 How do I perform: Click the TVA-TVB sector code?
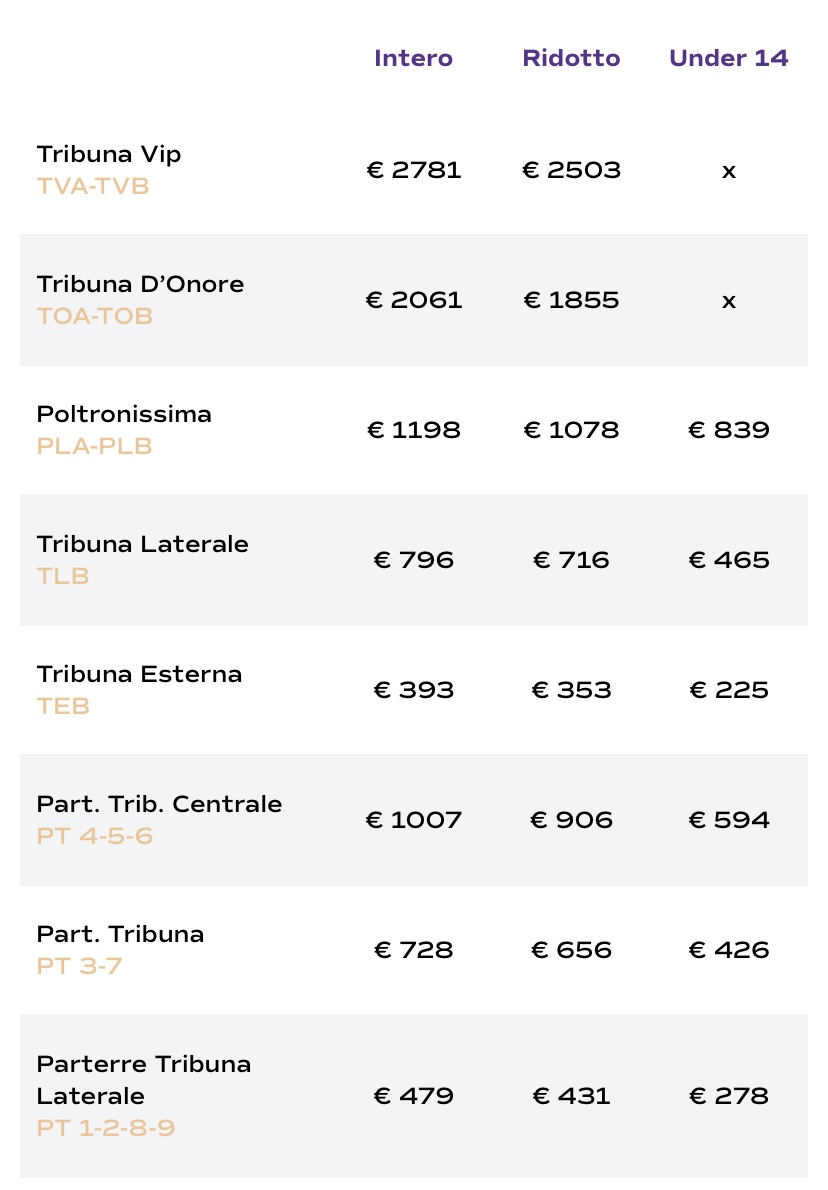tap(93, 186)
